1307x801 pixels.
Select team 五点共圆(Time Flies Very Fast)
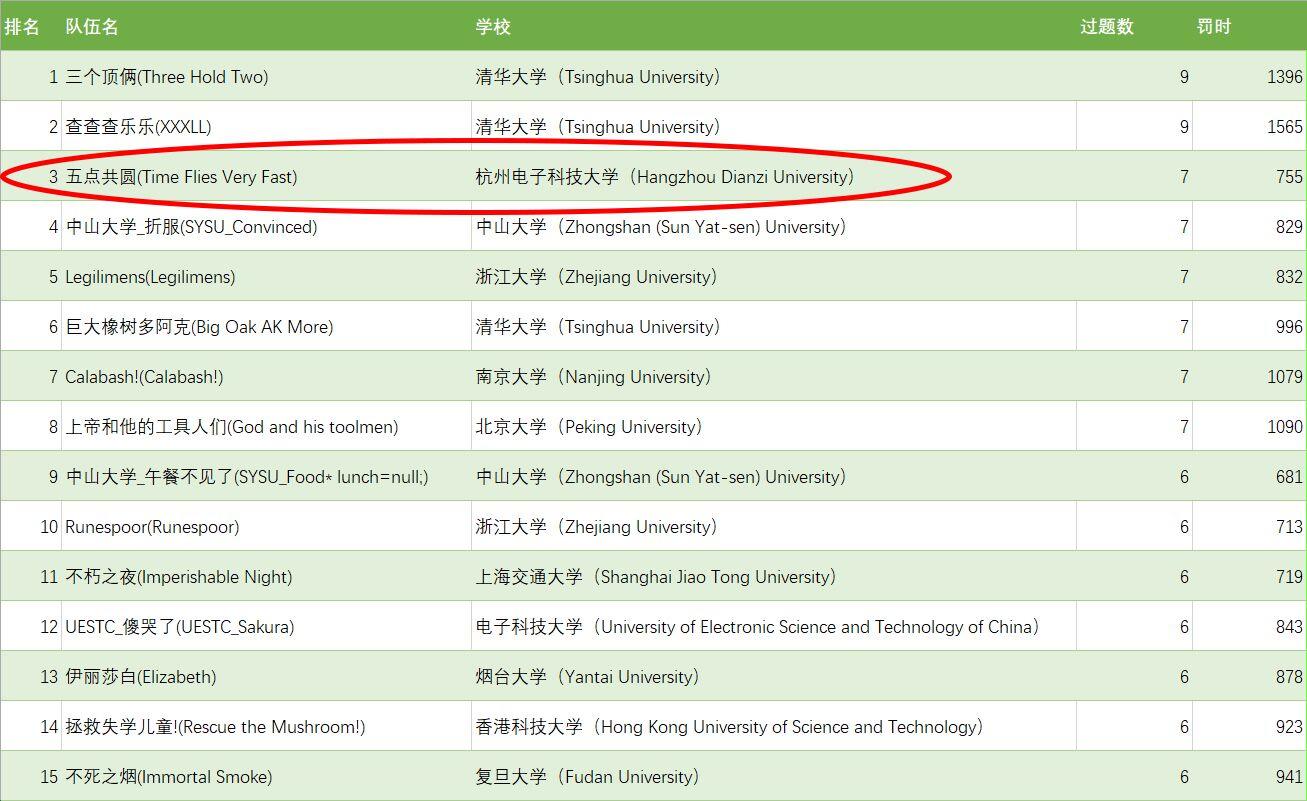(x=181, y=177)
